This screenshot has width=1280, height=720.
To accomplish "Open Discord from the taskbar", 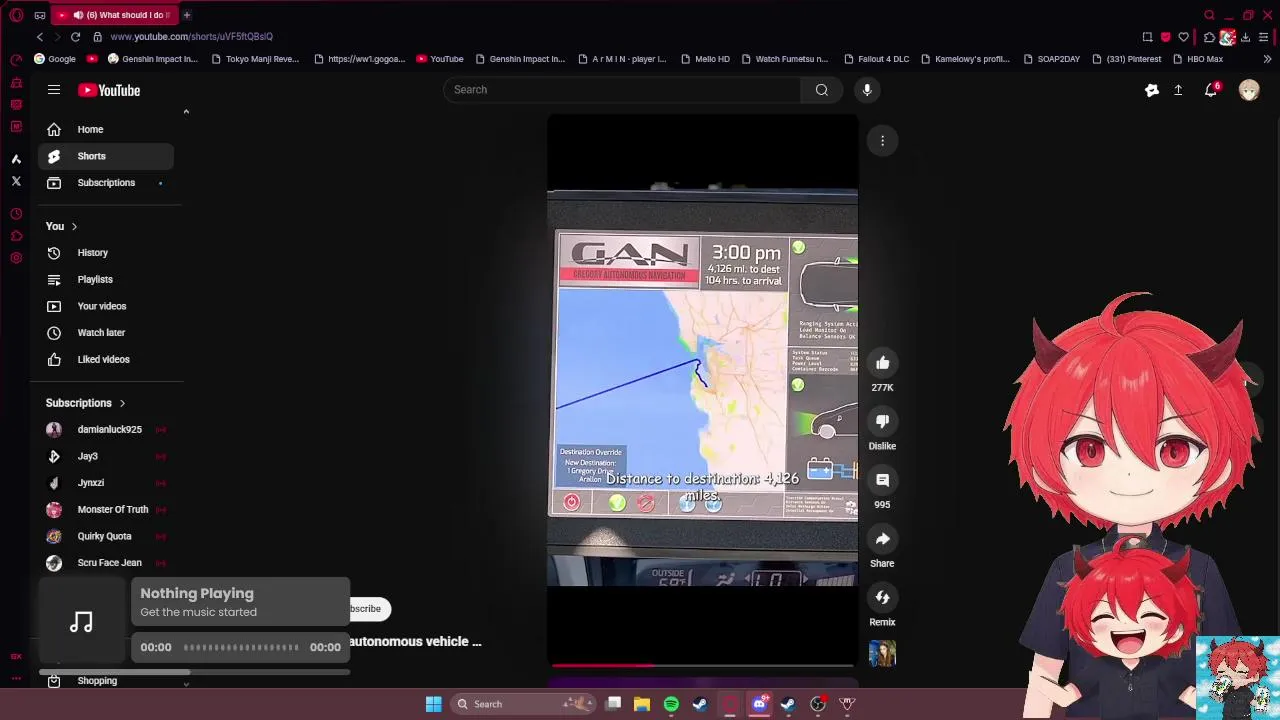I will pyautogui.click(x=759, y=704).
